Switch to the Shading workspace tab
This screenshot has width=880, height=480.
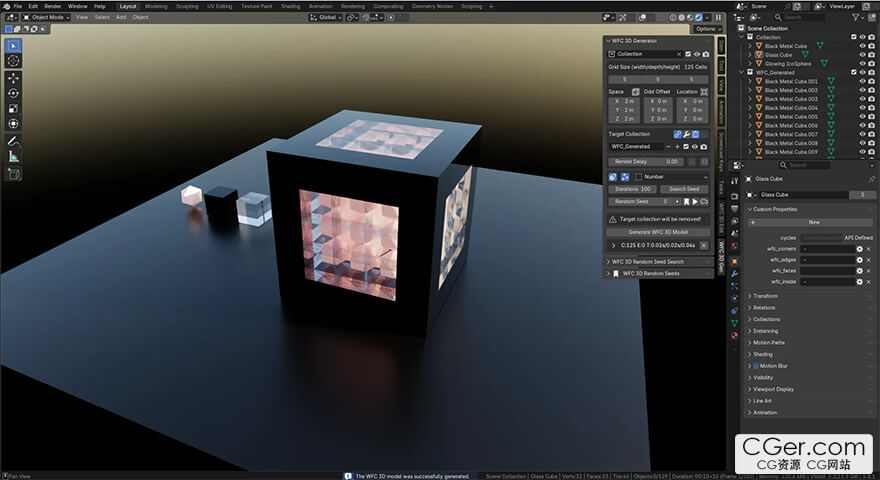tap(289, 6)
